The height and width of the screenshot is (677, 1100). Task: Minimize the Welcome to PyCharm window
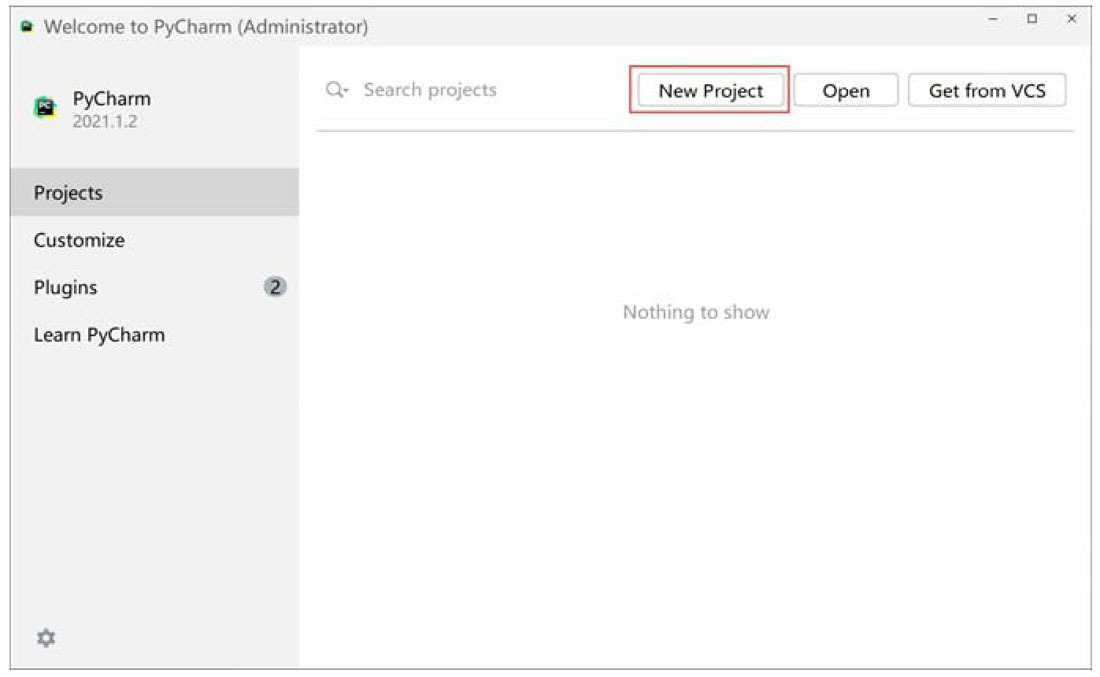[x=993, y=20]
